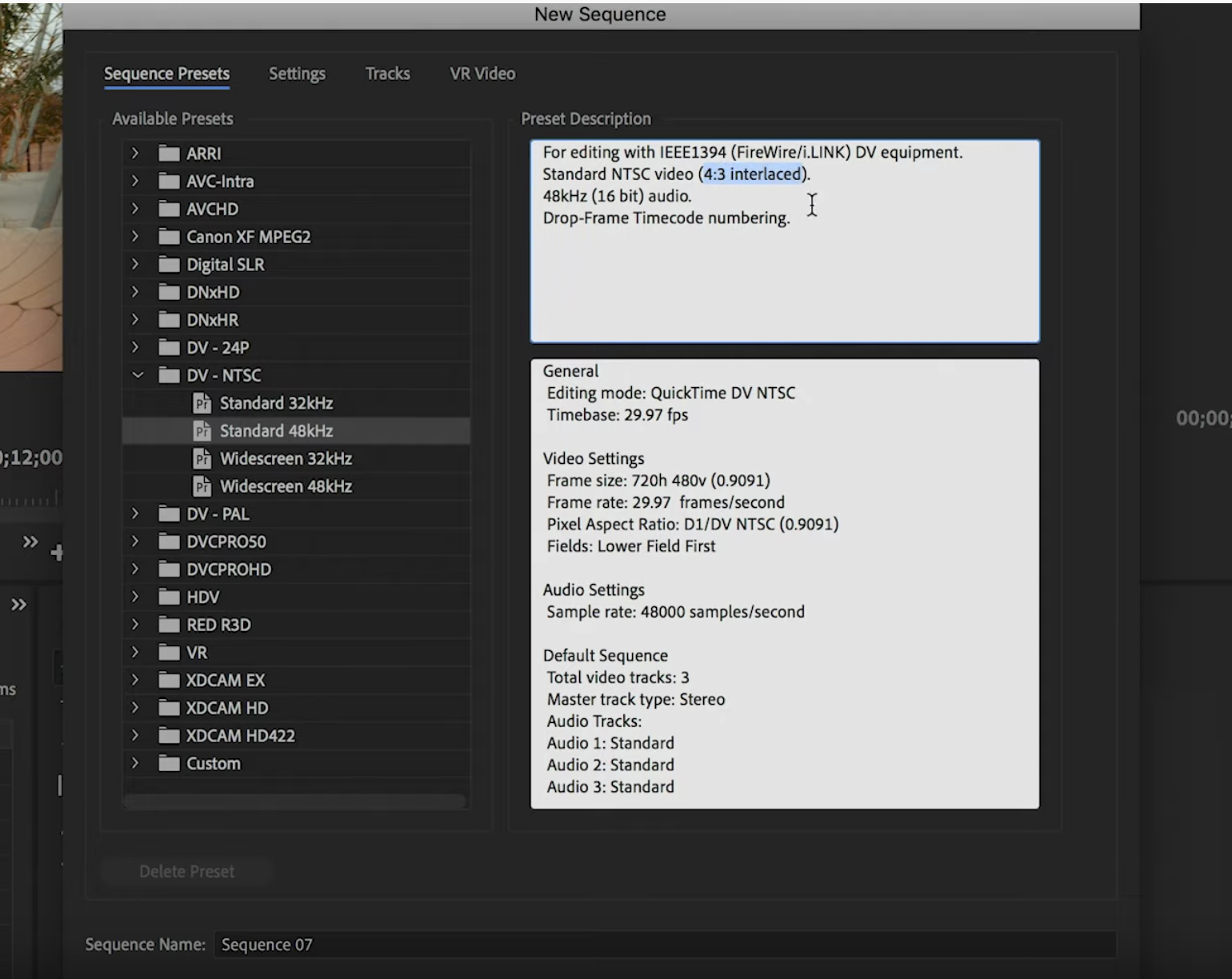The width and height of the screenshot is (1232, 979).
Task: Expand the HDV presets chevron
Action: coord(135,597)
